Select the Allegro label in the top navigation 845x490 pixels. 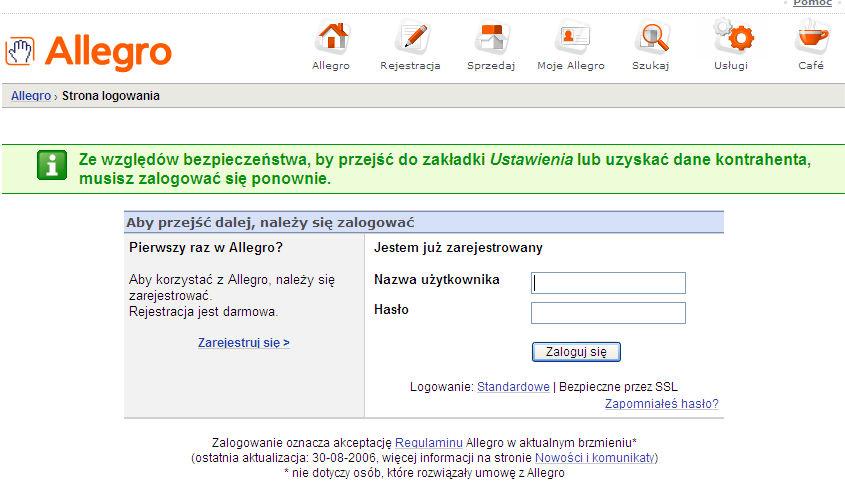pos(331,66)
